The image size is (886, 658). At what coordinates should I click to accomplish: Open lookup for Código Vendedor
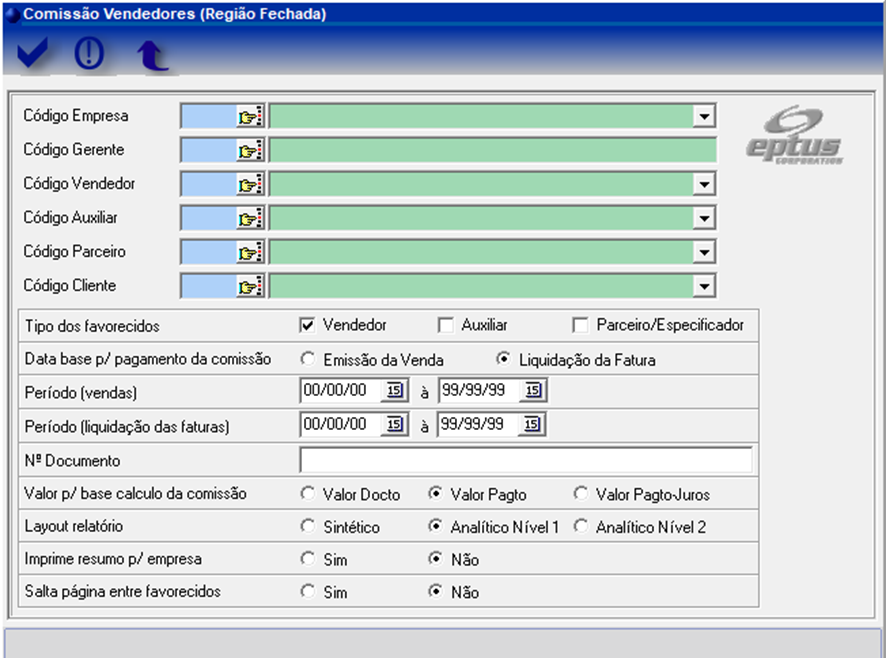(x=248, y=185)
